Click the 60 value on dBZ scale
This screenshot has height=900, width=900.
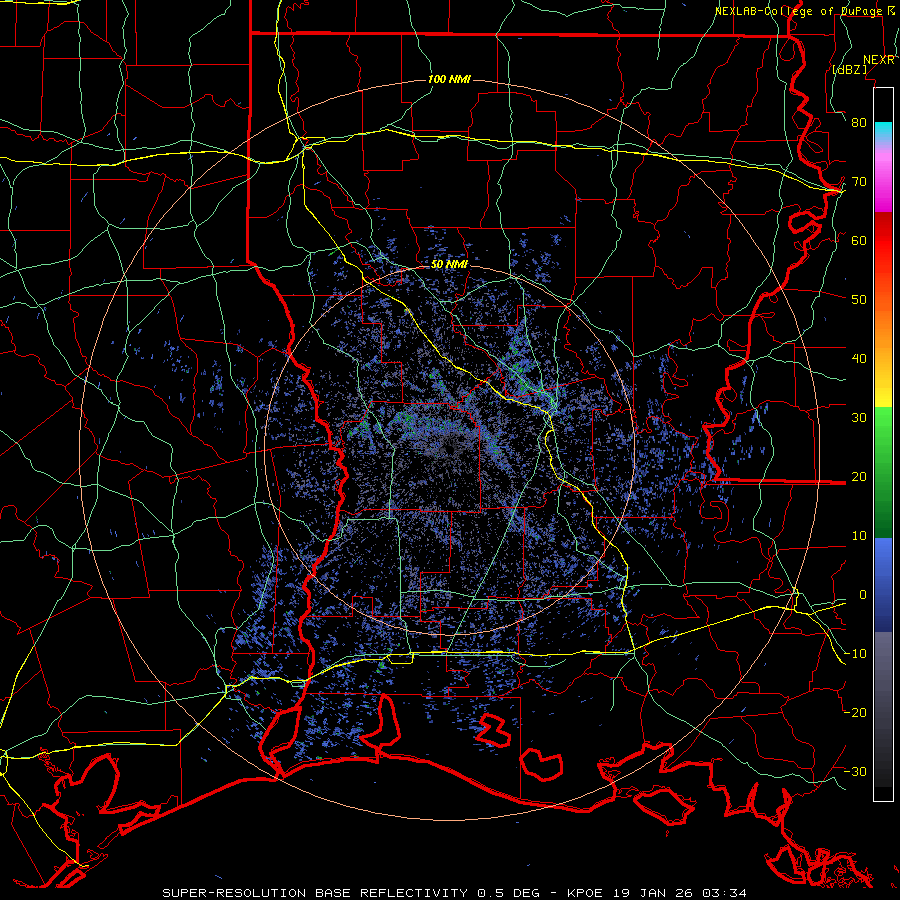pyautogui.click(x=859, y=241)
